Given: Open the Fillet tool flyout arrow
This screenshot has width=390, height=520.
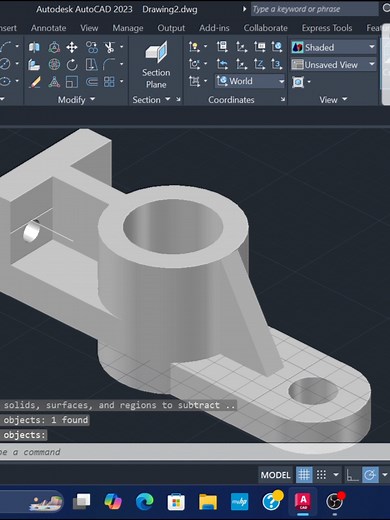Looking at the screenshot, I should point(122,64).
